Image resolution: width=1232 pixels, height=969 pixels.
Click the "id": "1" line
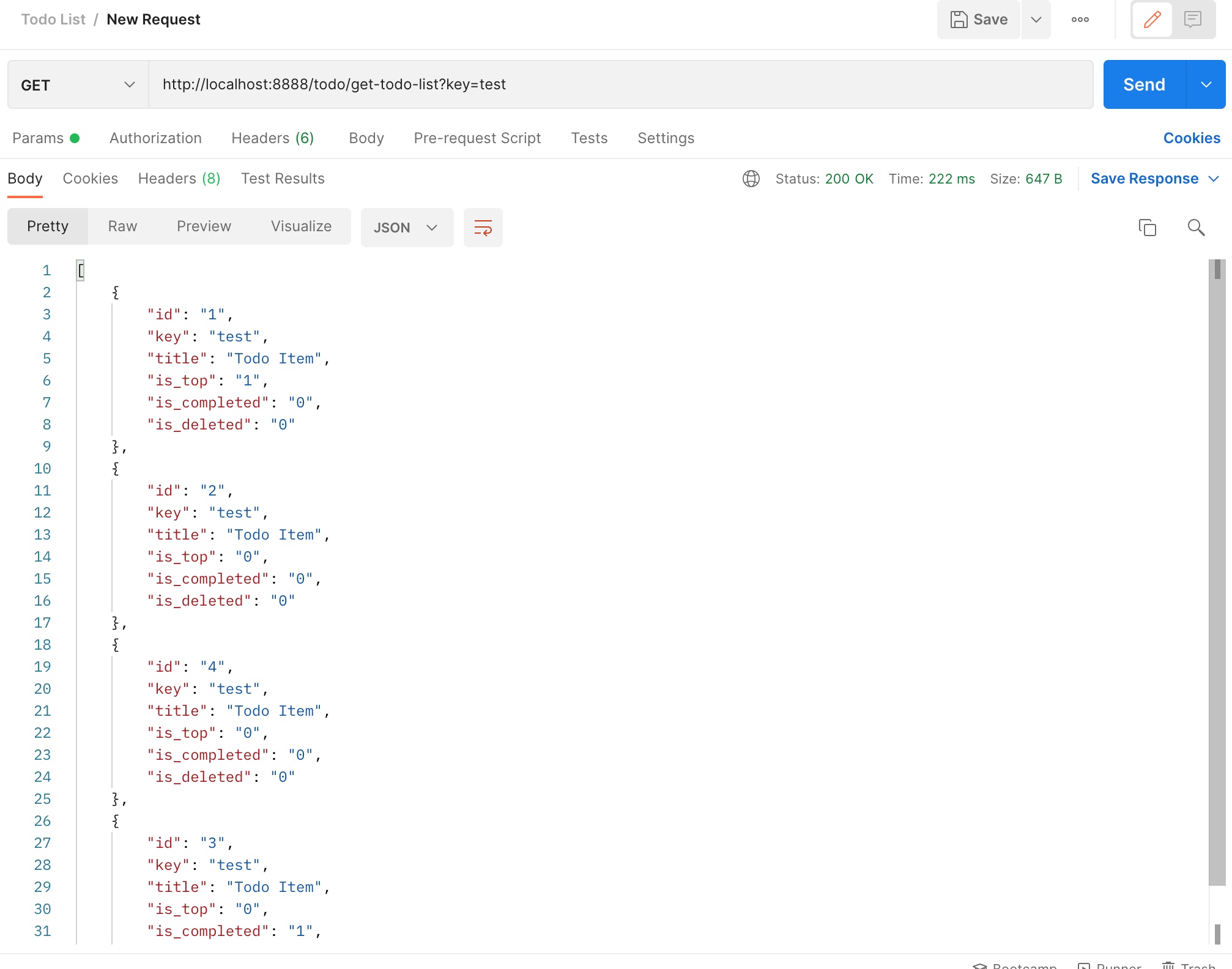(190, 314)
